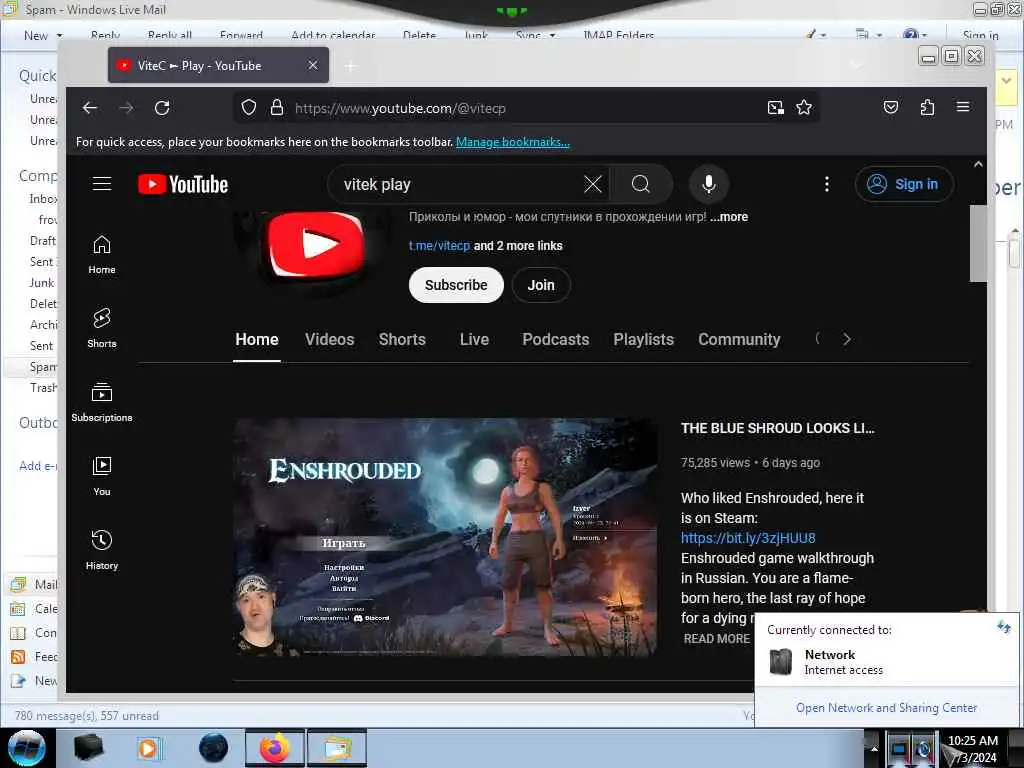The image size is (1024, 768).
Task: Subscribe to the channel
Action: [x=456, y=285]
